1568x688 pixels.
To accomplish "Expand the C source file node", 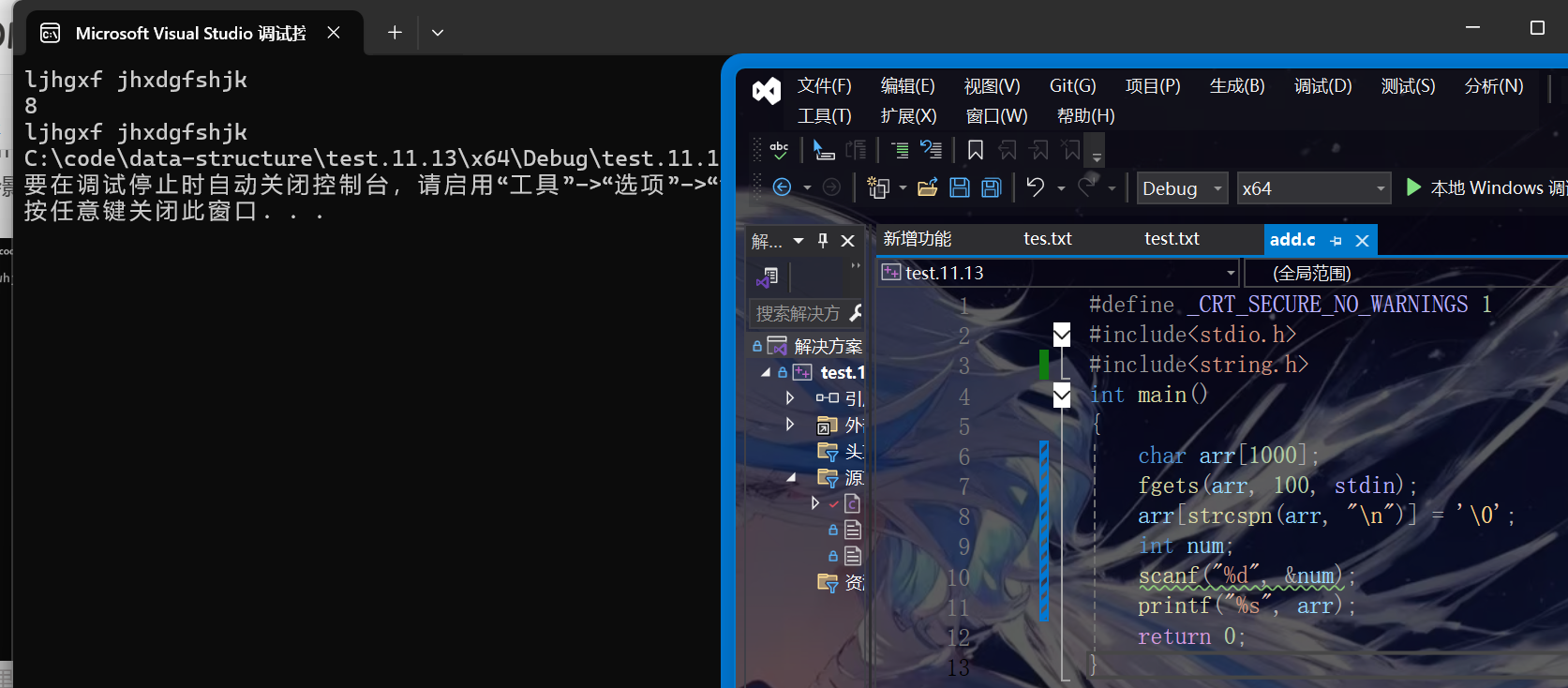I will 815,503.
